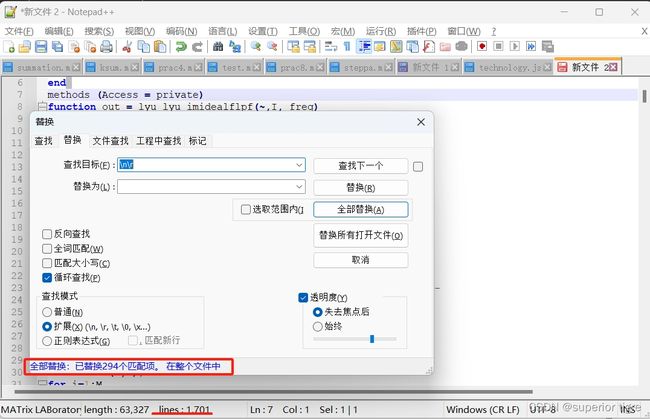This screenshot has width=650, height=419.
Task: Select the 普通(N) search mode radio
Action: click(x=47, y=312)
